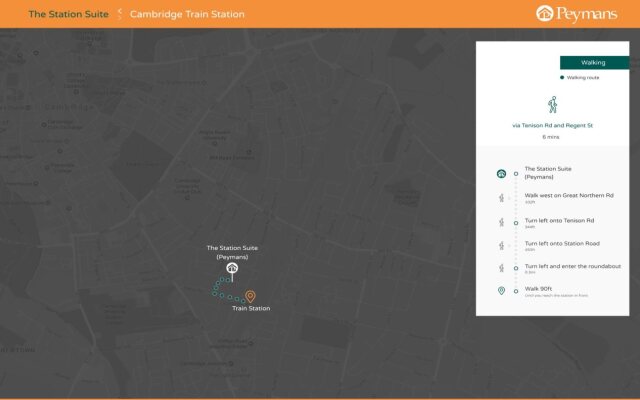Click the green Walking route legend dot
The height and width of the screenshot is (400, 640).
click(x=562, y=78)
